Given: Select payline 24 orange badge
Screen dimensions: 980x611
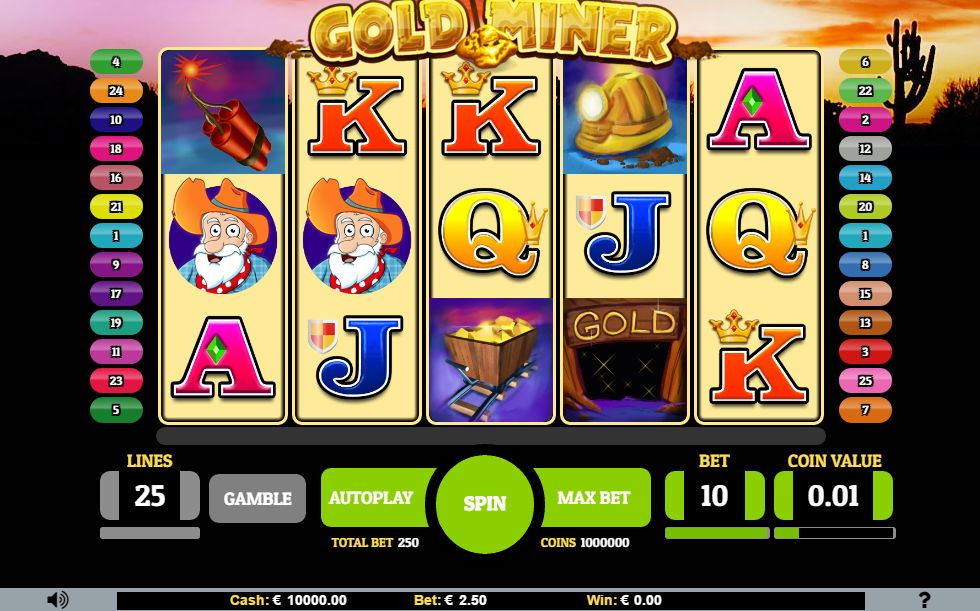Looking at the screenshot, I should 116,91.
